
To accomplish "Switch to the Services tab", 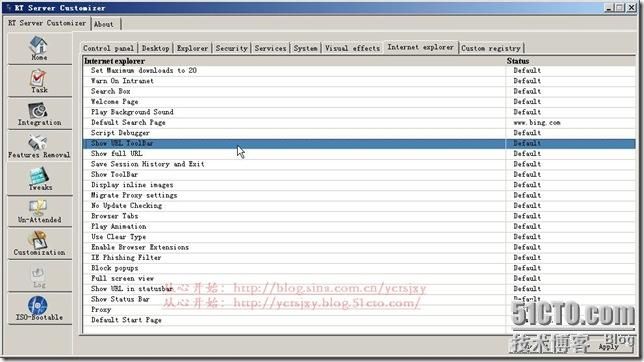I will (270, 48).
